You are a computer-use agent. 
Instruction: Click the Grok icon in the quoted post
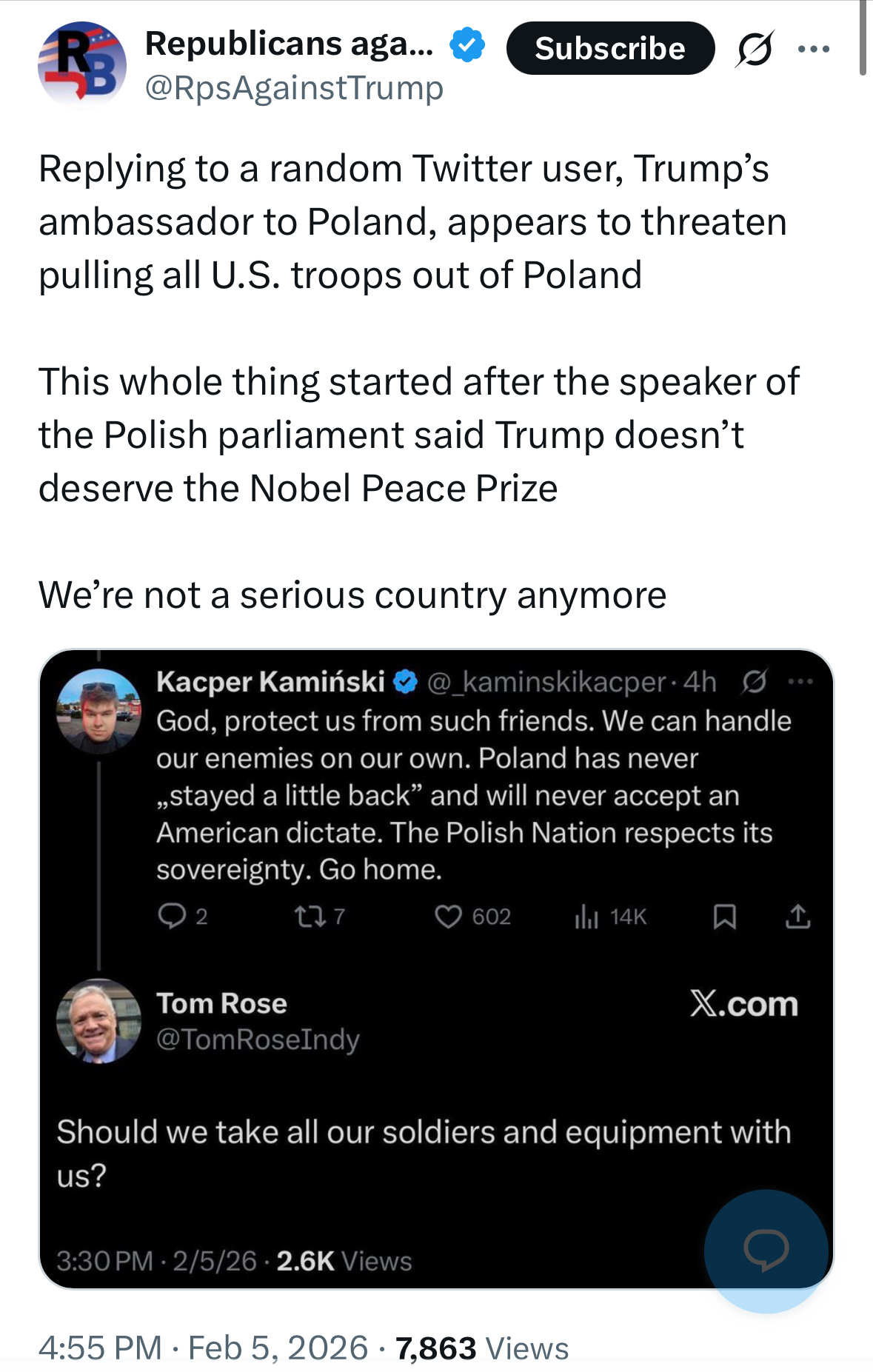tap(754, 681)
